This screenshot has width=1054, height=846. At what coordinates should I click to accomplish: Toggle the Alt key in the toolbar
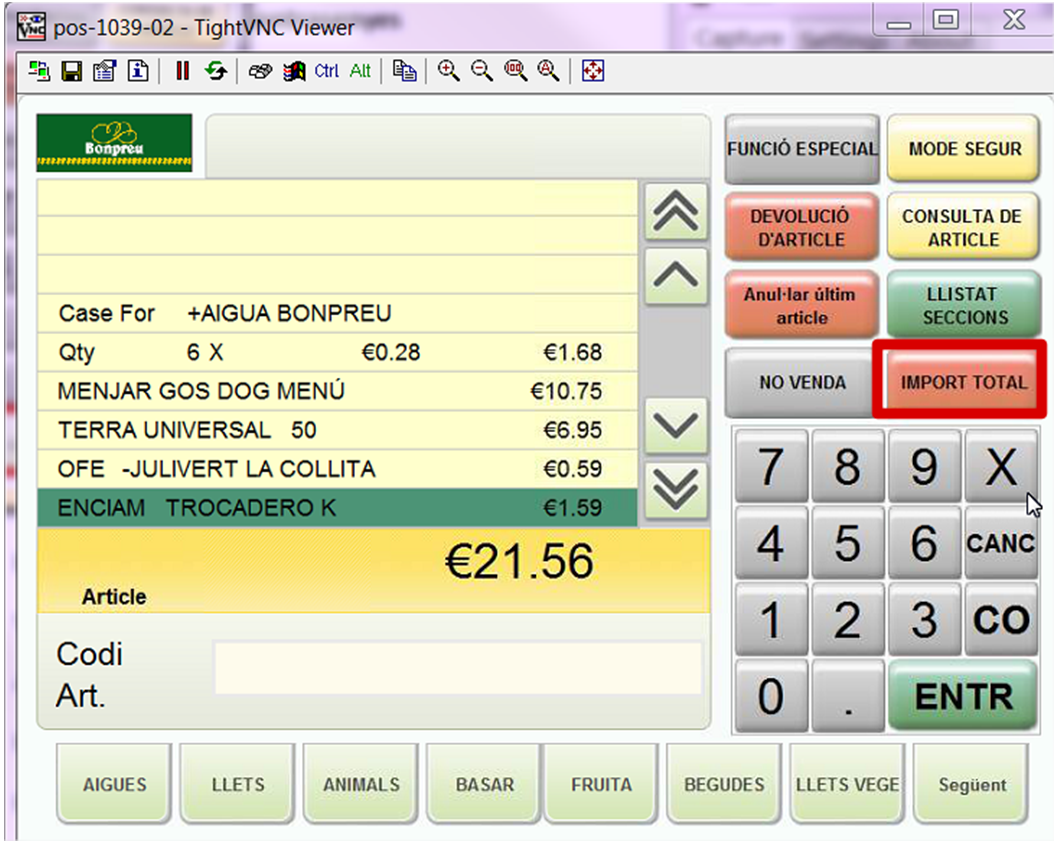click(360, 72)
